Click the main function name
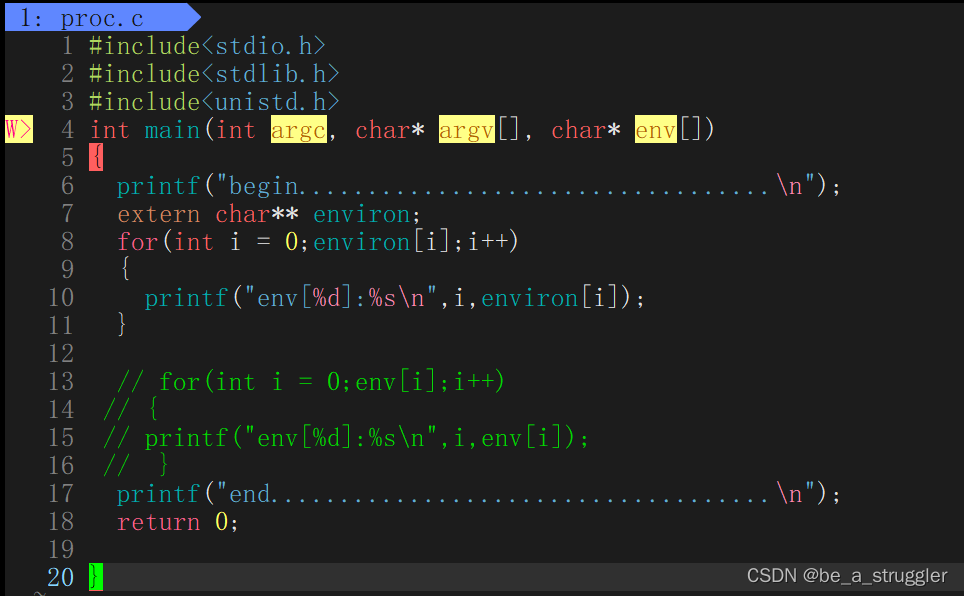Image resolution: width=964 pixels, height=596 pixels. [172, 130]
